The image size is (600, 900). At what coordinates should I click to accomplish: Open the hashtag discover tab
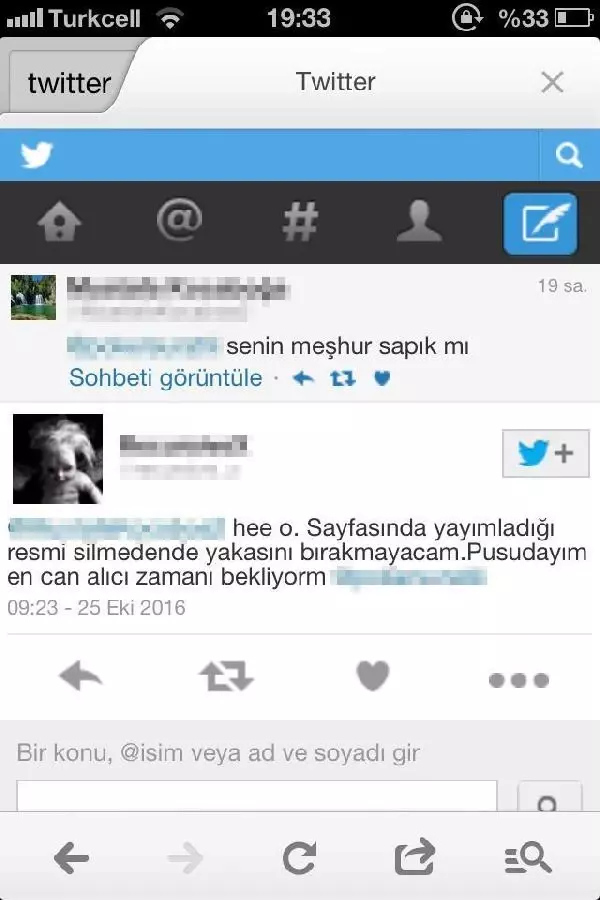300,221
